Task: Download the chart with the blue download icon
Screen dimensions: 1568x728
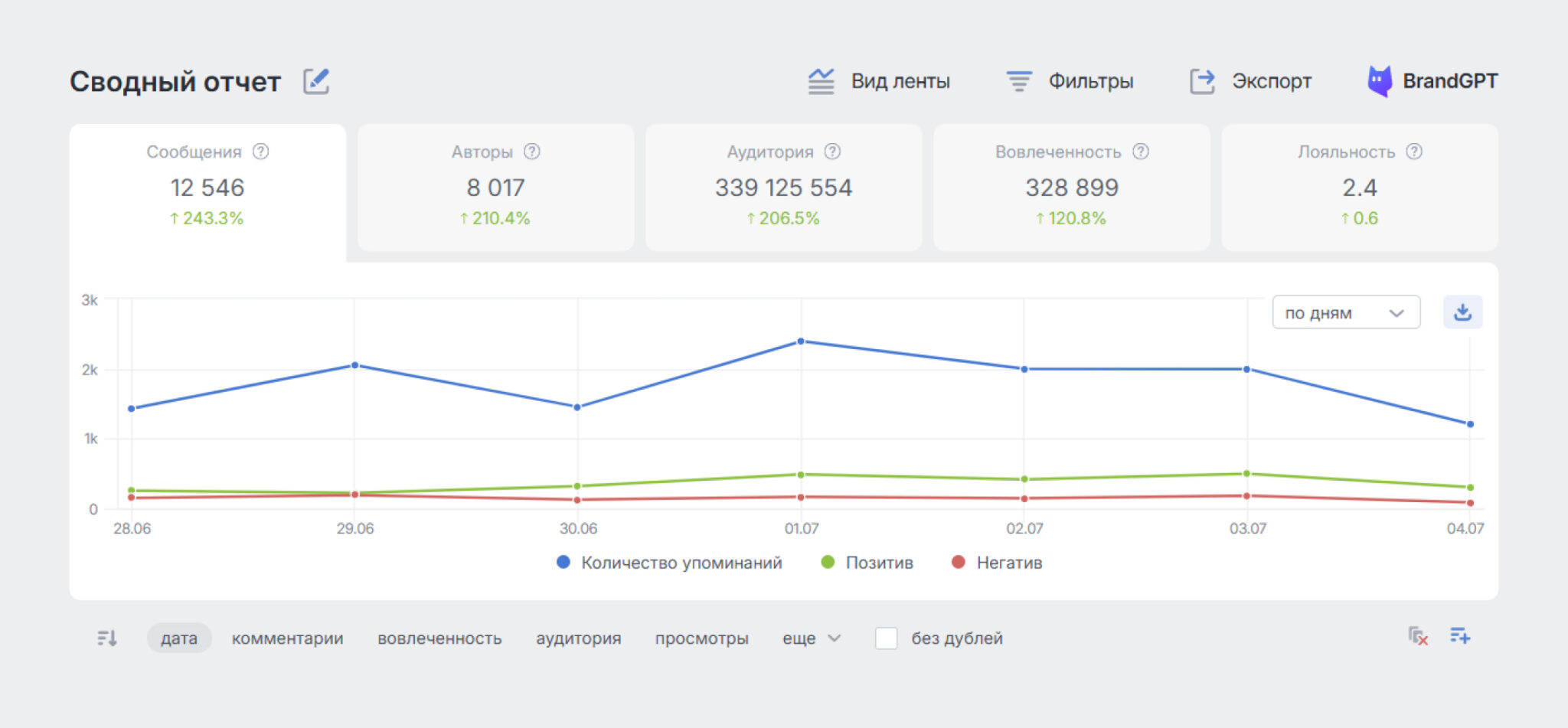Action: pos(1462,312)
